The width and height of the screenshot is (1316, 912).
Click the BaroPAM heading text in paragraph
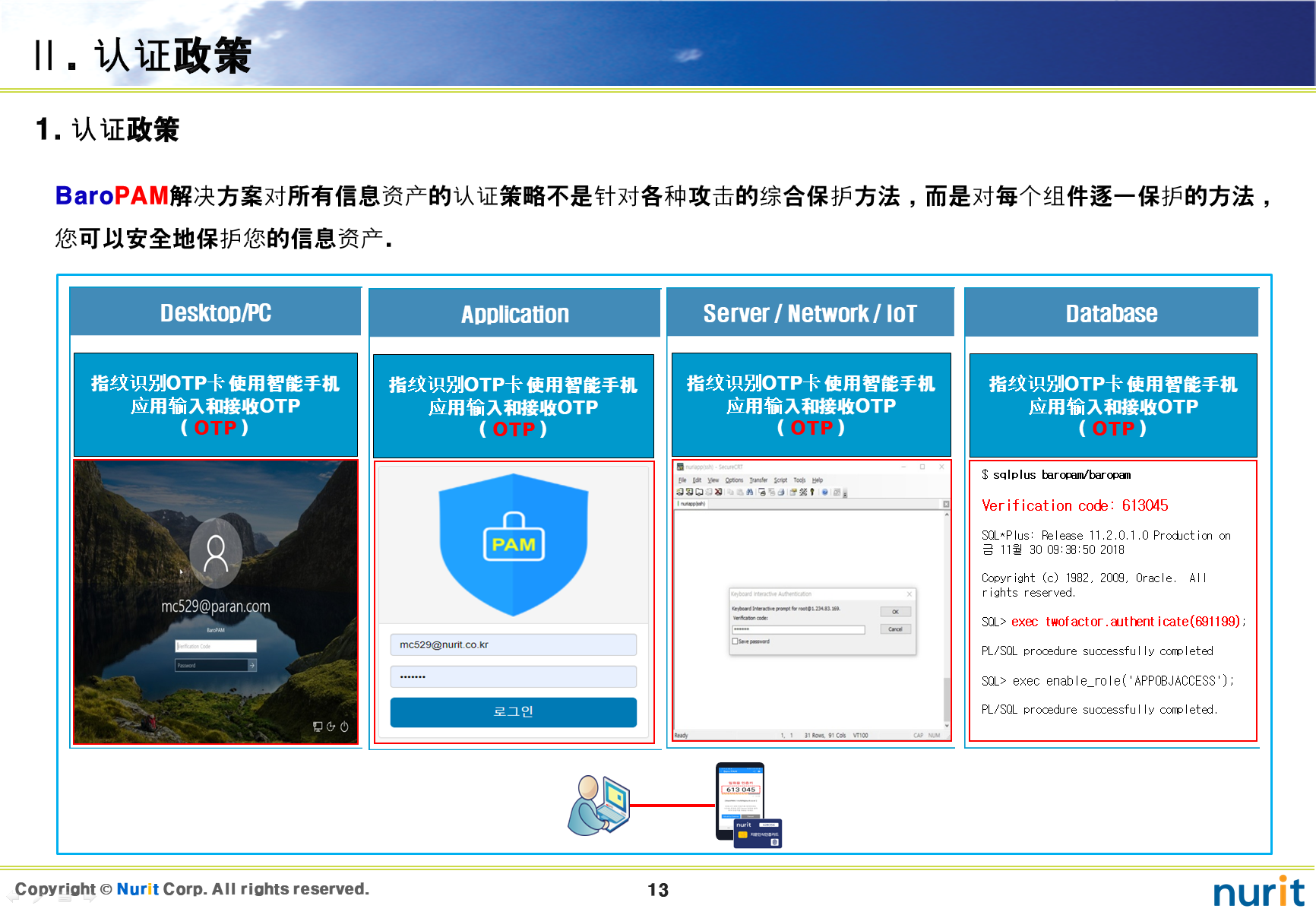pos(112,196)
